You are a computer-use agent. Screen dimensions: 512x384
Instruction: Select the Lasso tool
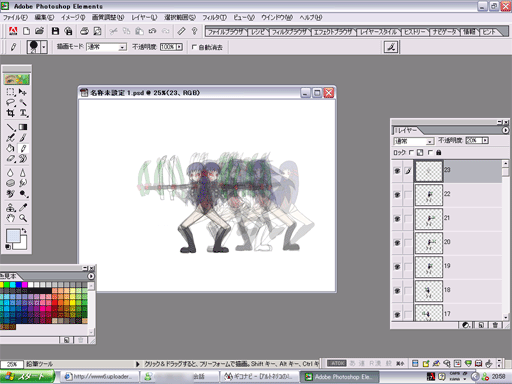click(10, 102)
